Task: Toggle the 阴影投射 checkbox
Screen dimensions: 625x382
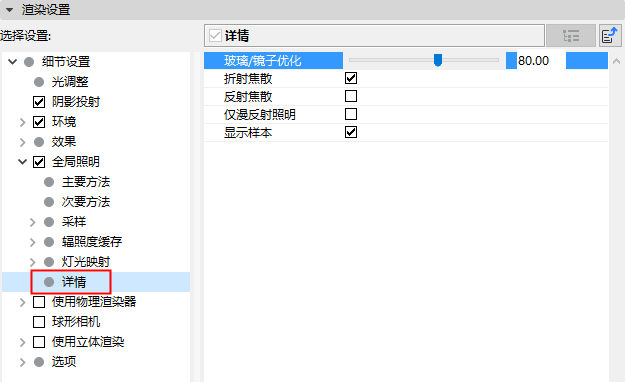Action: click(39, 102)
